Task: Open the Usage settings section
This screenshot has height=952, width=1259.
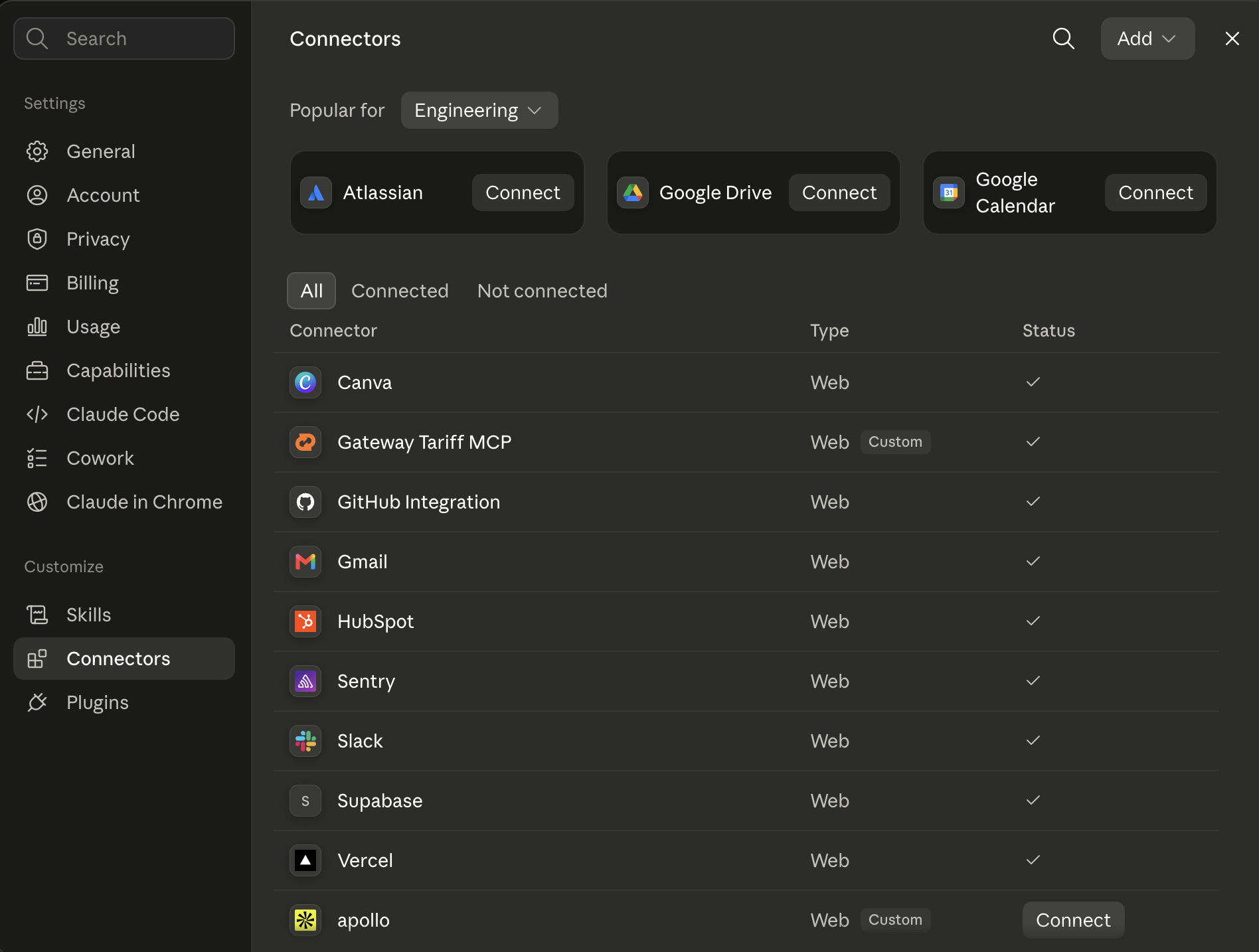Action: click(124, 327)
